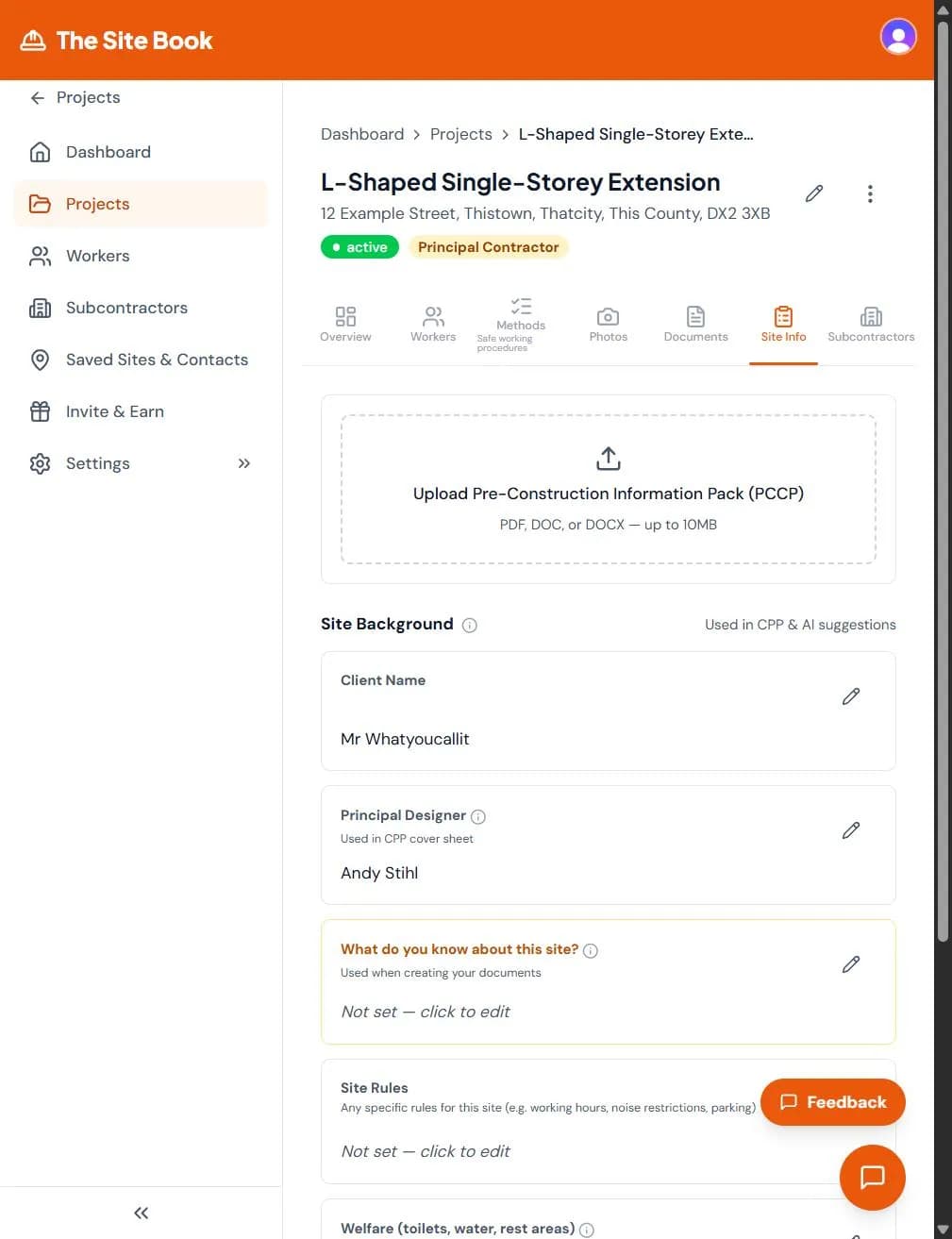Click the Site Rules 'Not set' field

pyautogui.click(x=426, y=1151)
